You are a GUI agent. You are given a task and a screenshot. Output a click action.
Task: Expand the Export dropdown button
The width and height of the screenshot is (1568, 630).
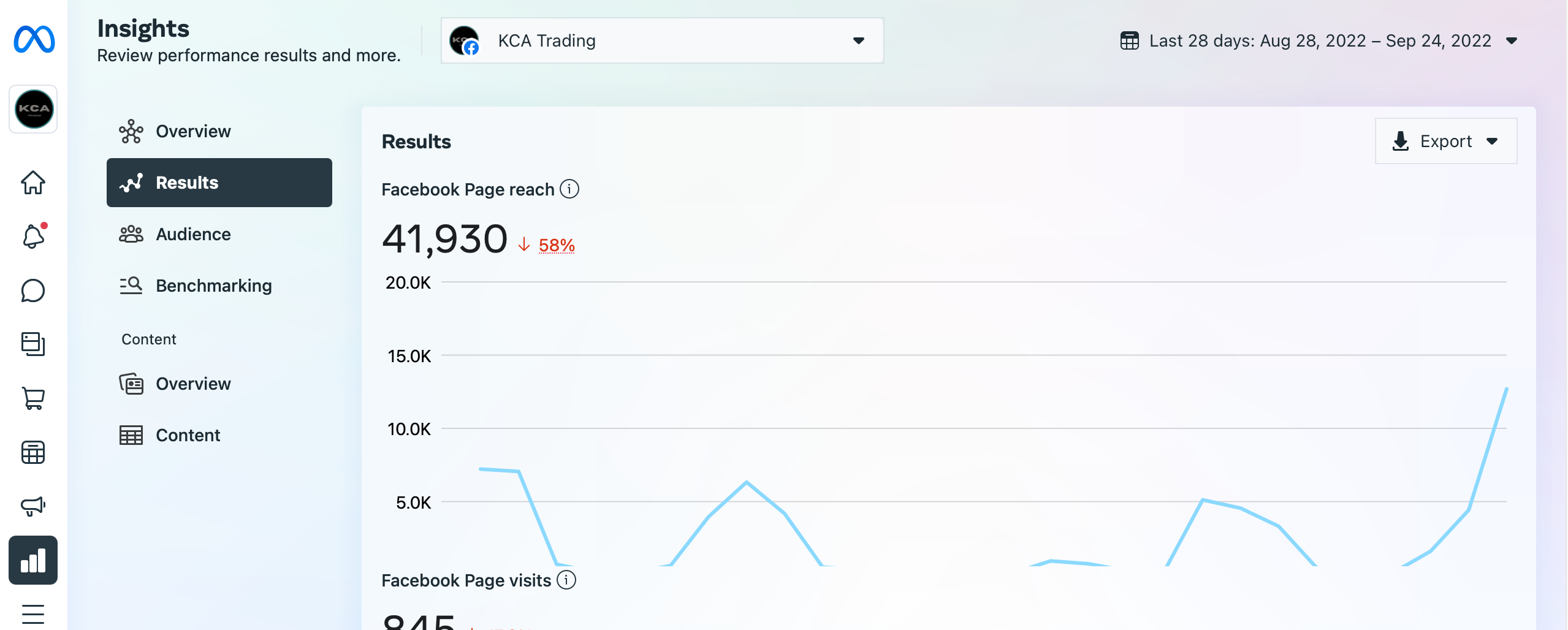pos(1445,141)
